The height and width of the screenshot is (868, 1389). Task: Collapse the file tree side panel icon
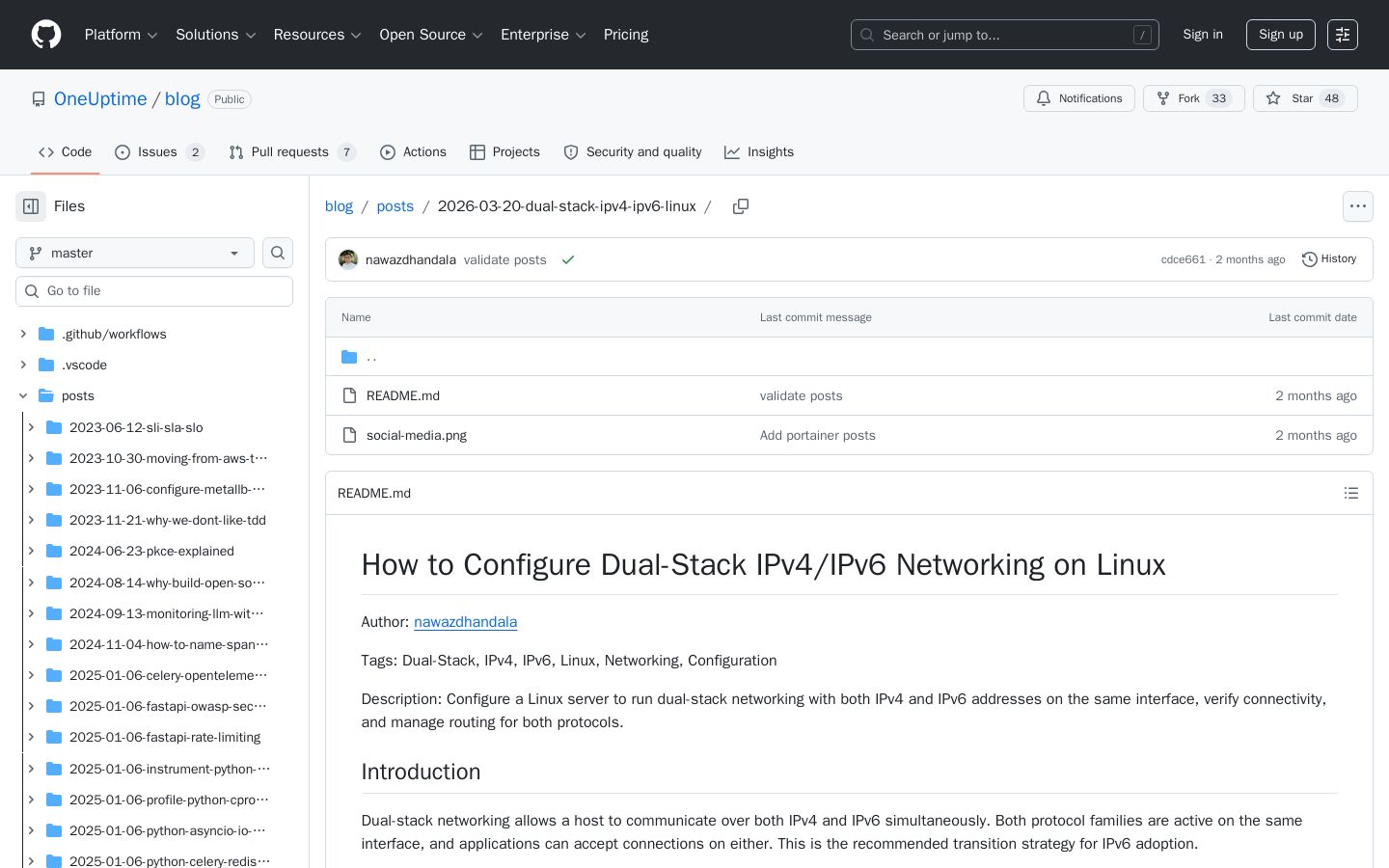pos(31,206)
